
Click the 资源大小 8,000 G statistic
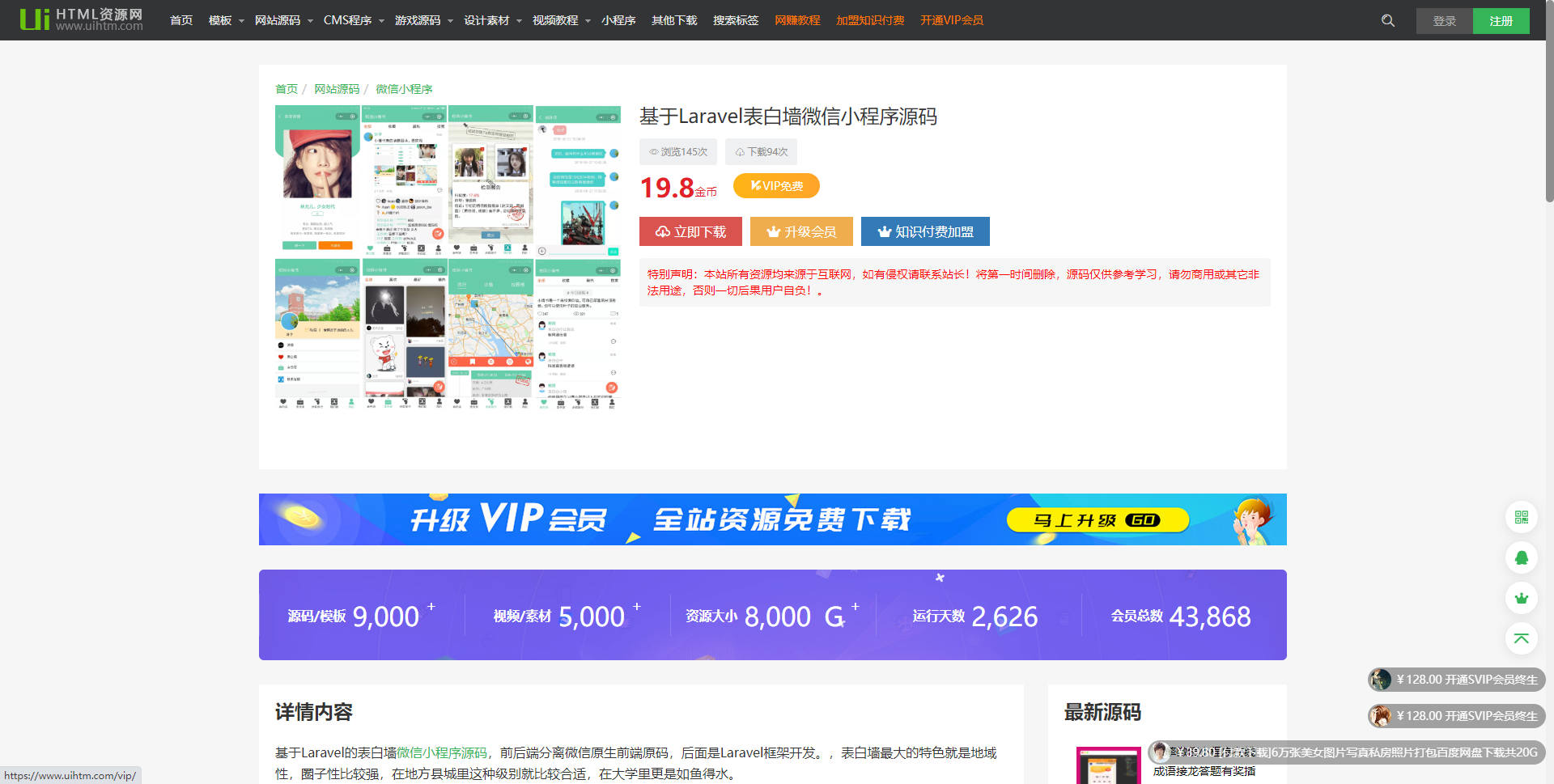[772, 617]
